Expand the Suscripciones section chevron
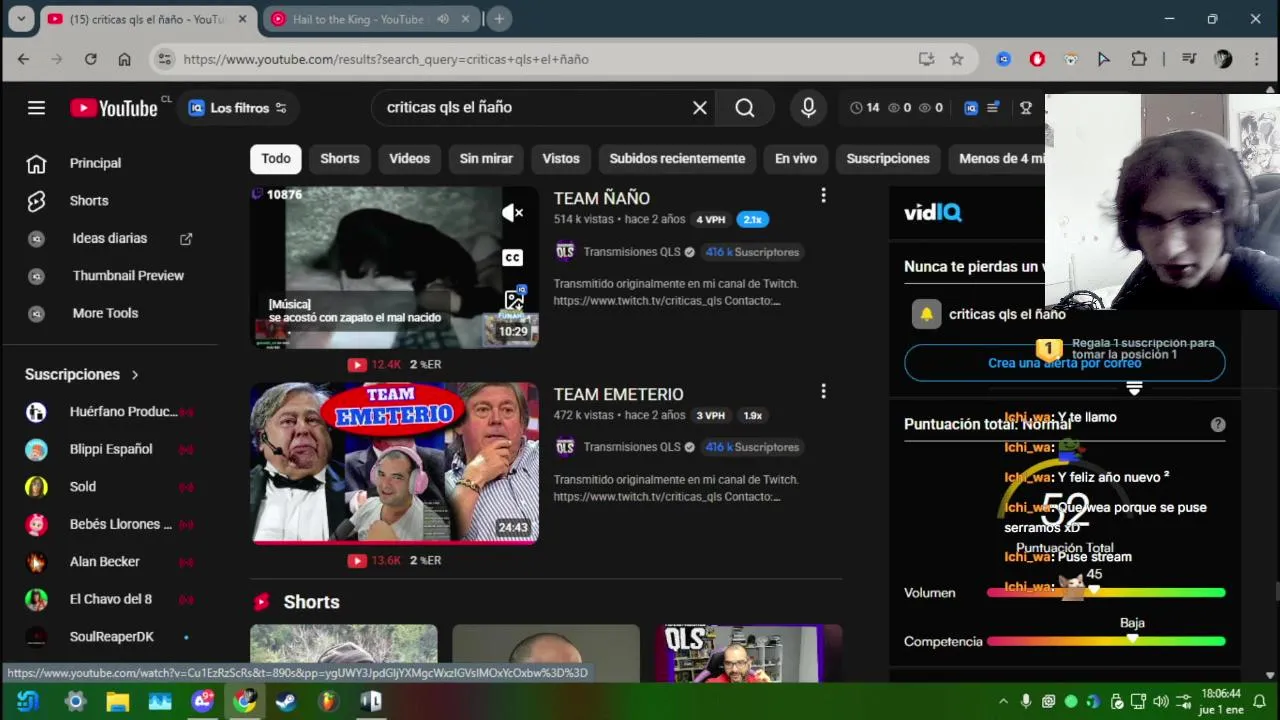This screenshot has width=1280, height=720. [x=135, y=375]
